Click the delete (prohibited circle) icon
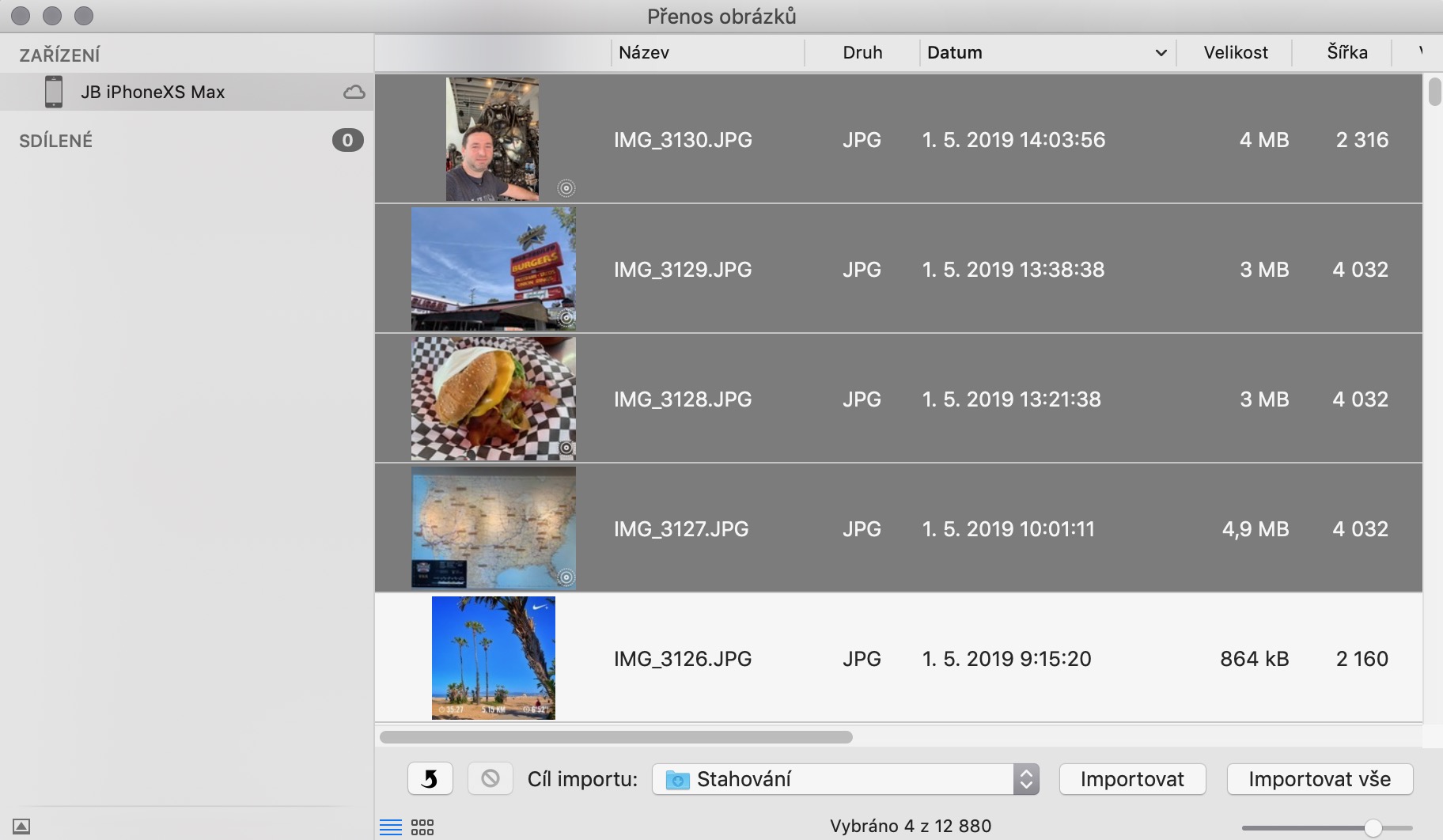This screenshot has height=840, width=1443. click(490, 779)
